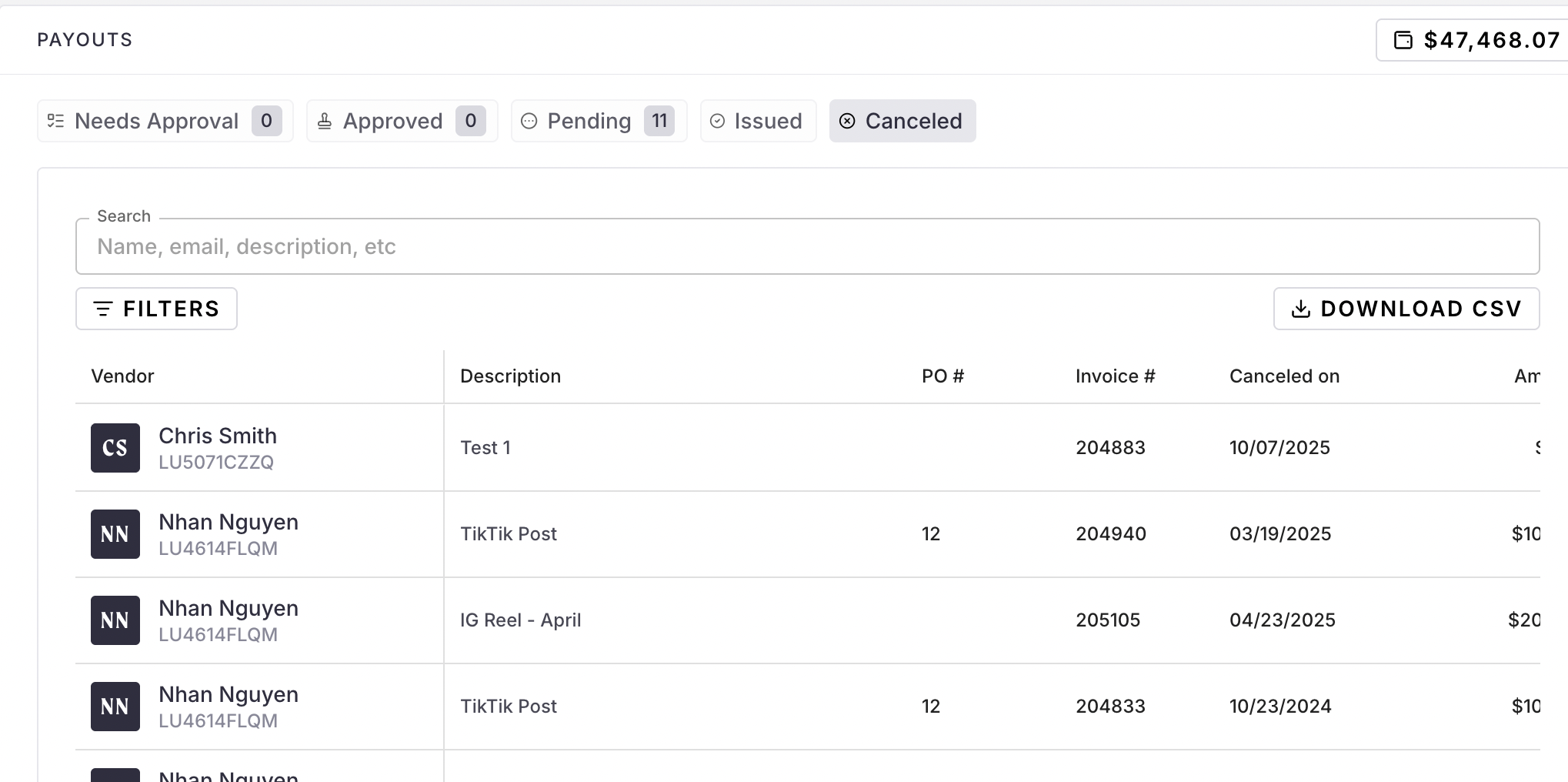Click the Chris Smith CS avatar
Viewport: 1568px width, 782px height.
point(115,448)
